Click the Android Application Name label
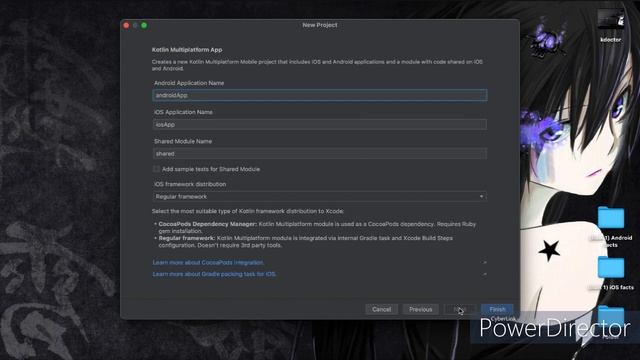 pos(189,83)
